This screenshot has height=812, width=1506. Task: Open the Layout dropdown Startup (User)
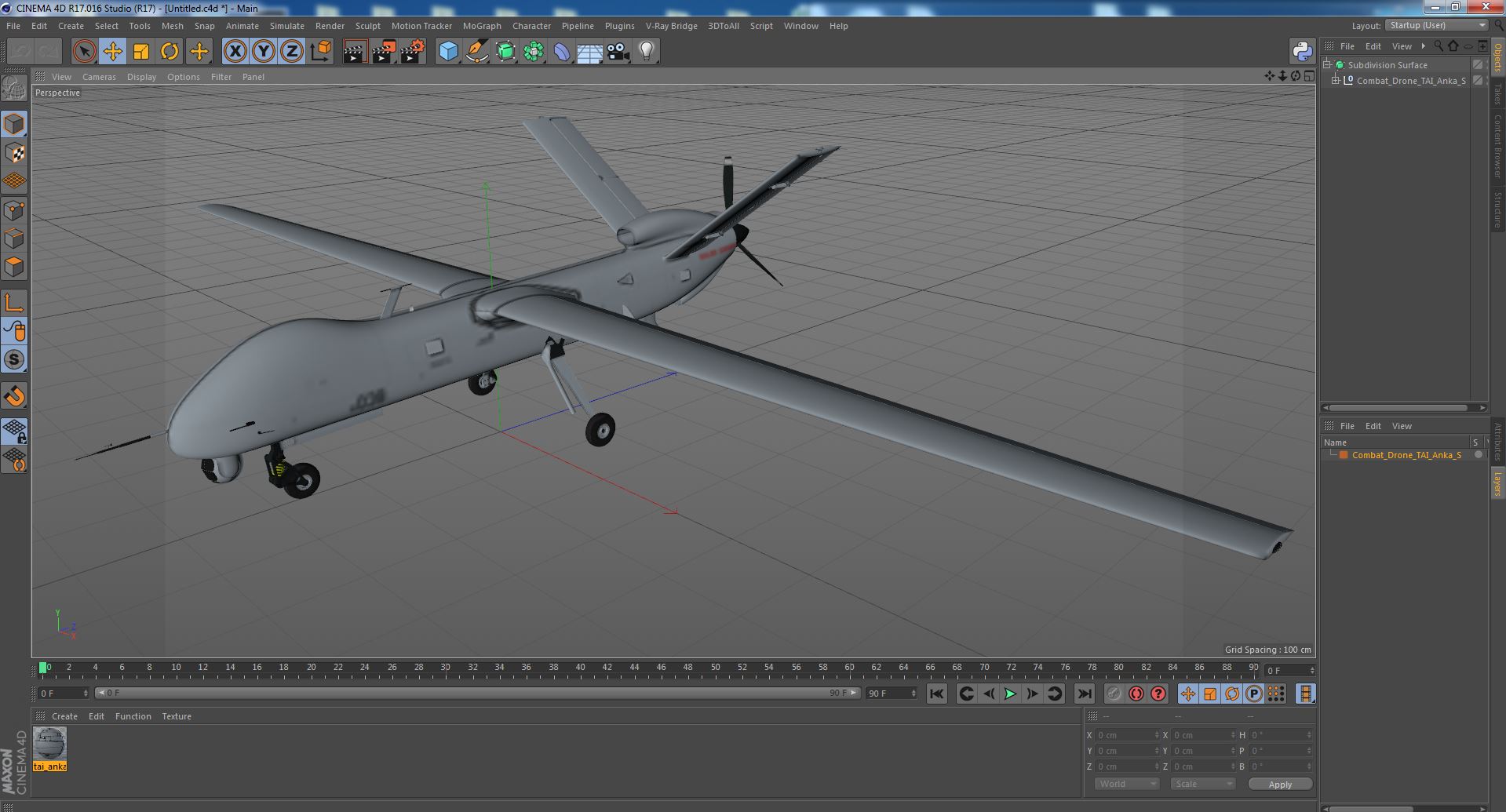(1438, 25)
